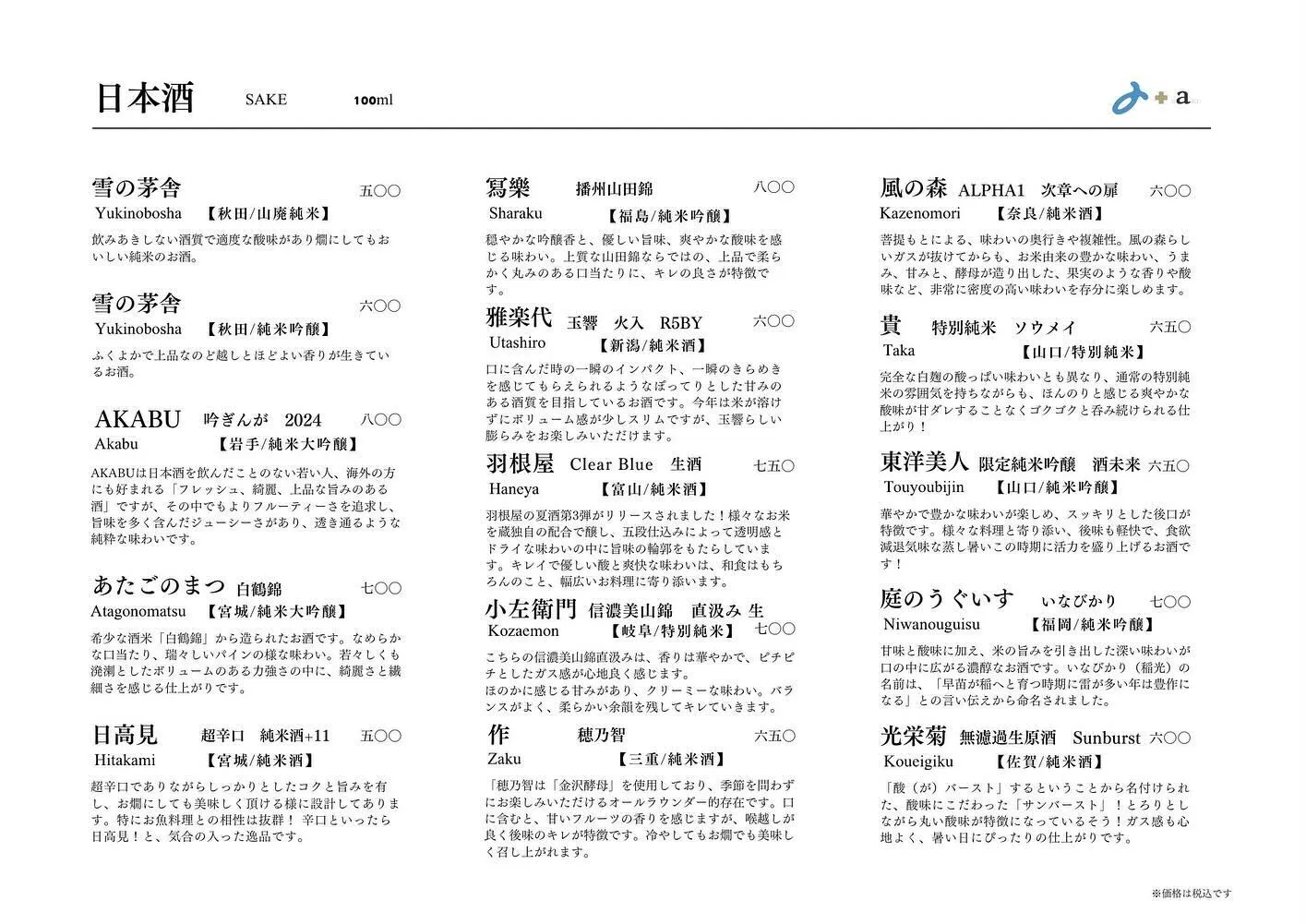The image size is (1306, 924).
Task: Click the 宮城/純米大吟醸 tag
Action: point(276,611)
